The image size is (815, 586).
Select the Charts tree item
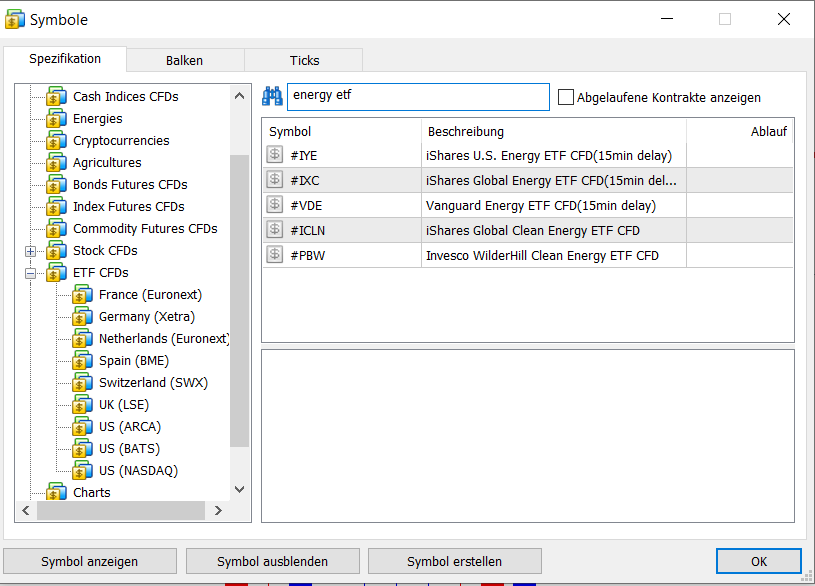[x=91, y=492]
